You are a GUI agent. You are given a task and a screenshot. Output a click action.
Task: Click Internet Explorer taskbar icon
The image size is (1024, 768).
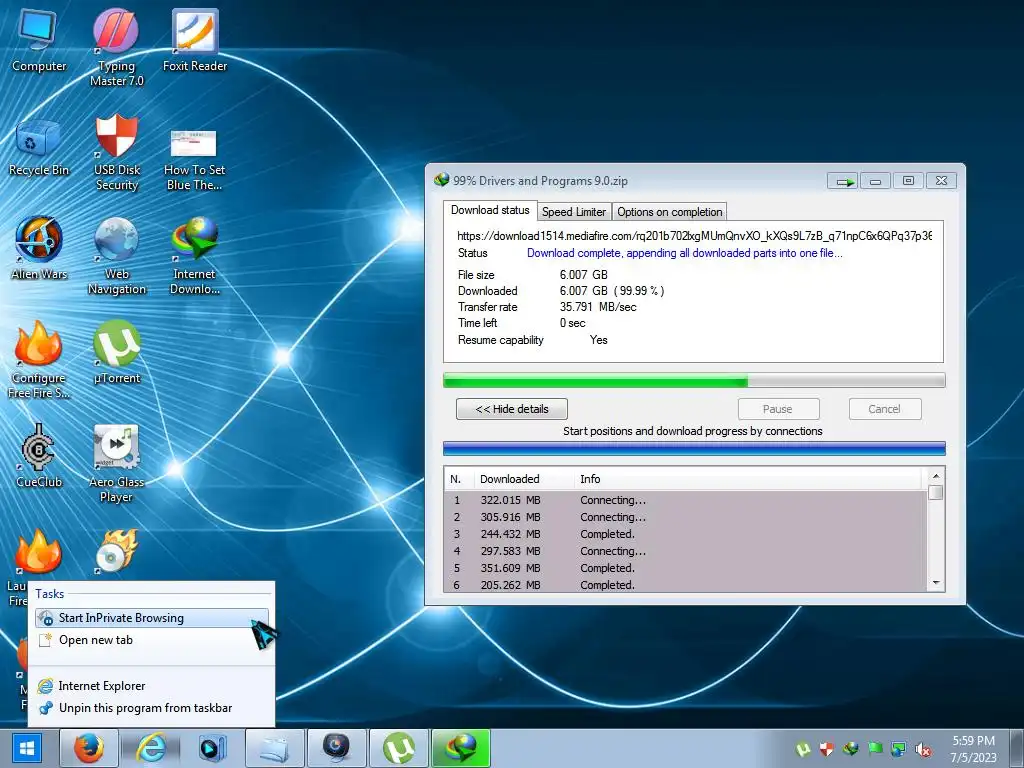(150, 748)
